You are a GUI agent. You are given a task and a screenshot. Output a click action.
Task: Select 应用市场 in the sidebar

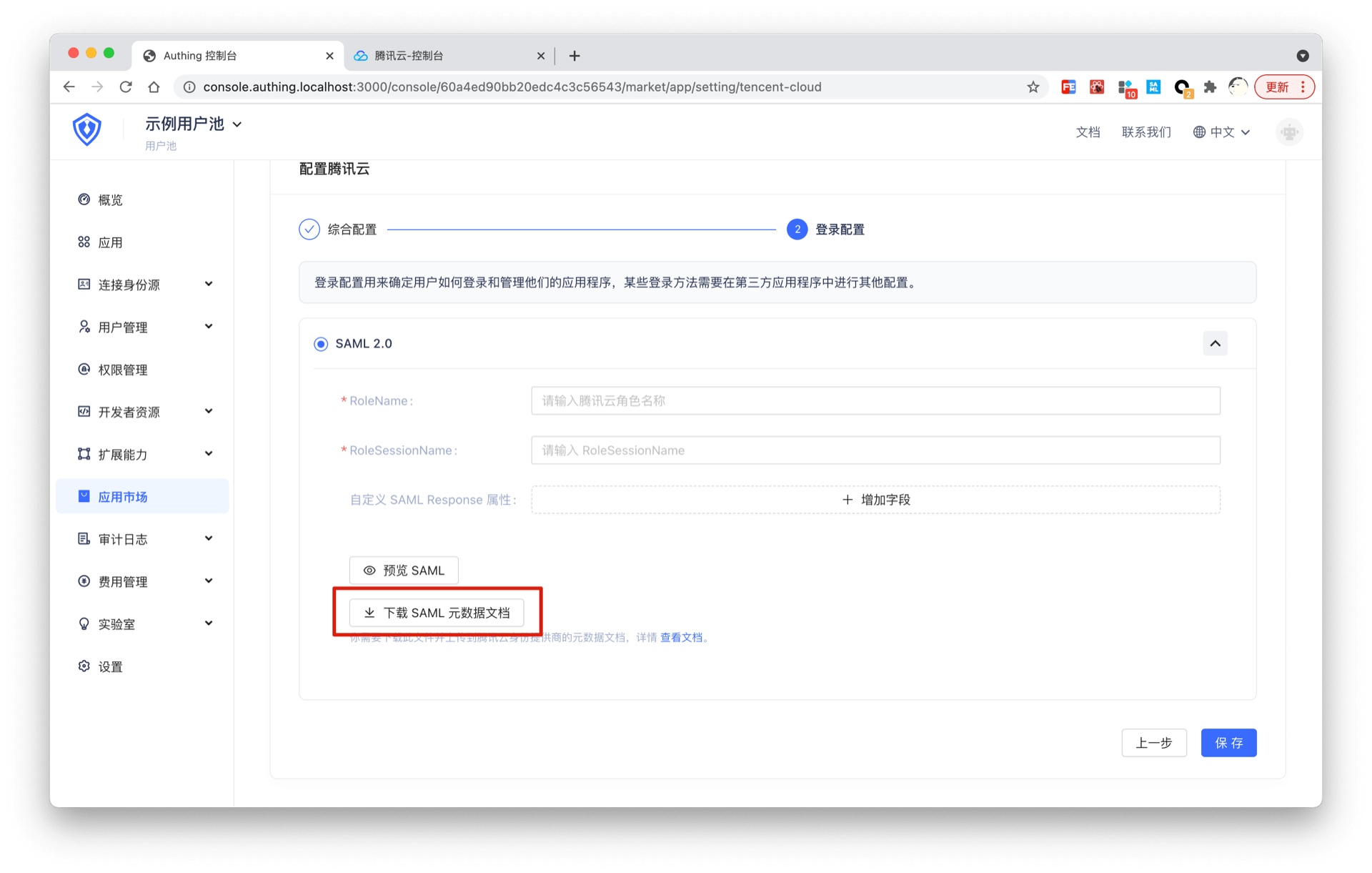tap(123, 497)
